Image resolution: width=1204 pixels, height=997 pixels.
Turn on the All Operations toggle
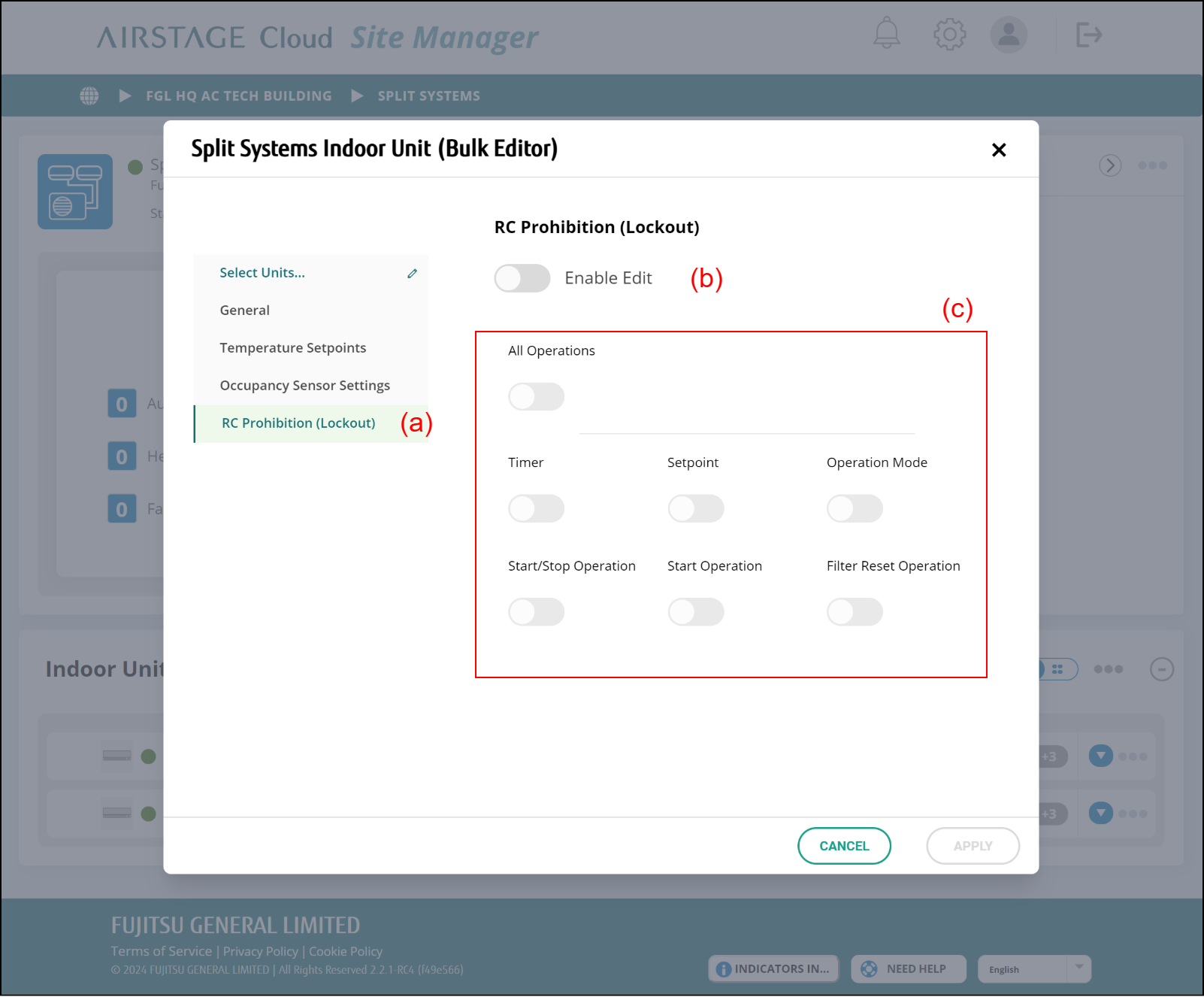[x=536, y=397]
